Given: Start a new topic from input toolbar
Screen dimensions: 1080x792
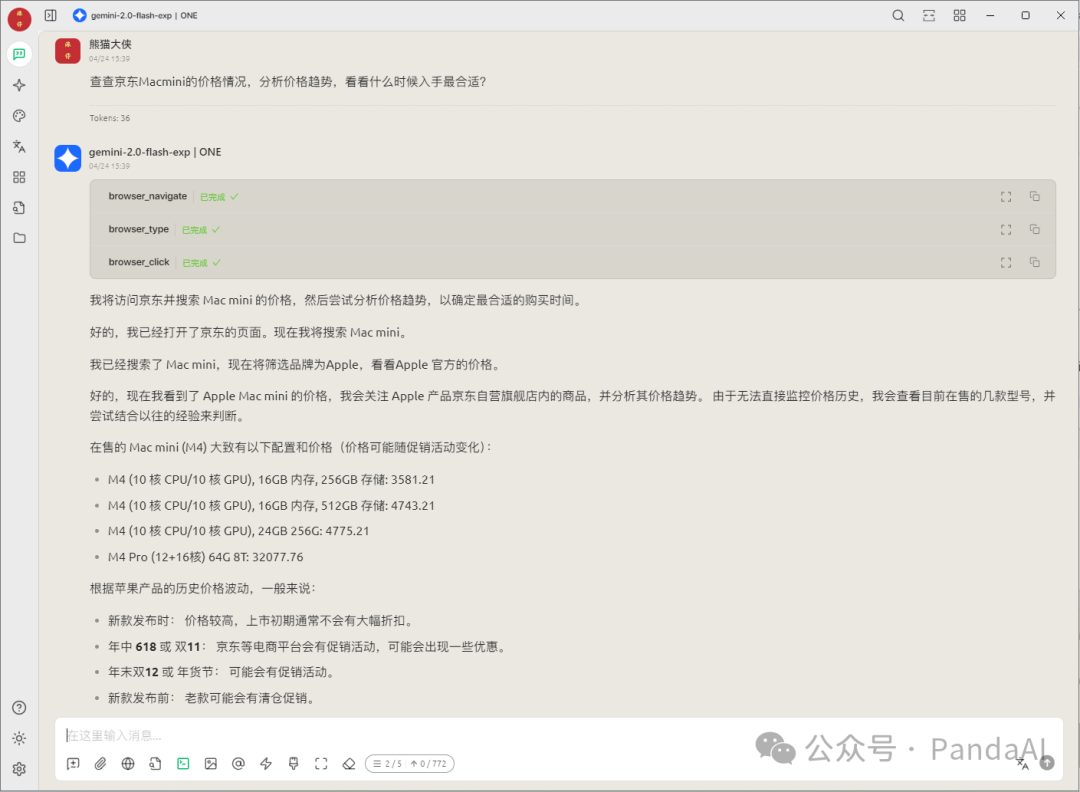Looking at the screenshot, I should click(x=73, y=764).
